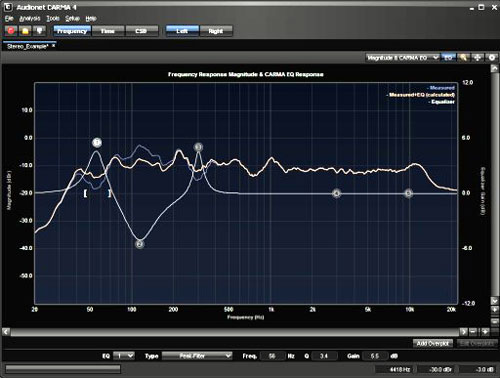Expand the EQ number dropdown
Viewport: 500px width, 378px height.
point(124,356)
